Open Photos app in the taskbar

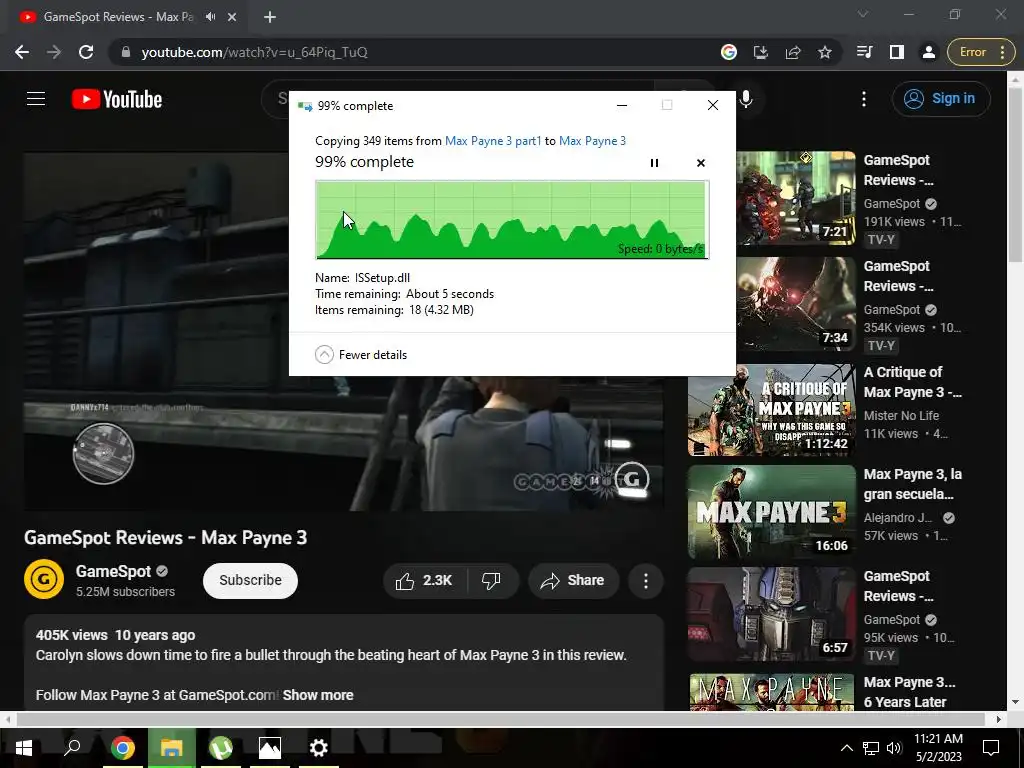[270, 748]
